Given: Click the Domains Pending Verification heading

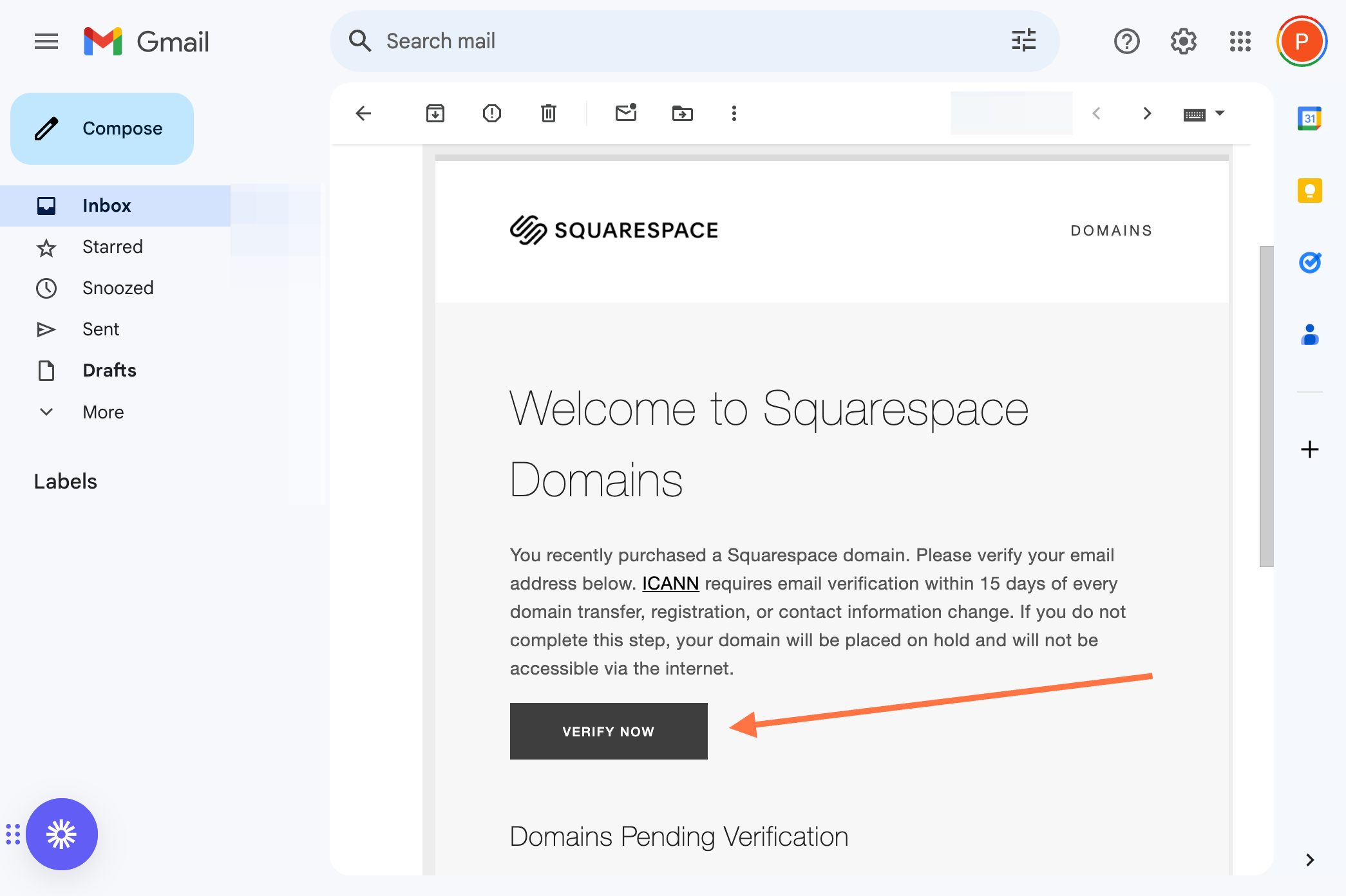Looking at the screenshot, I should [x=679, y=837].
